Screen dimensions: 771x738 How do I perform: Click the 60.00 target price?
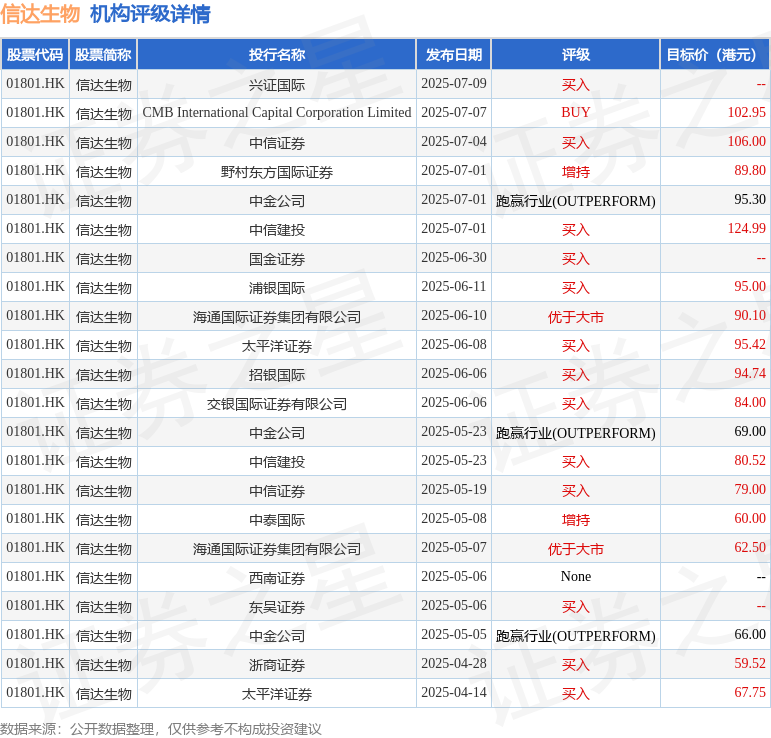click(750, 519)
